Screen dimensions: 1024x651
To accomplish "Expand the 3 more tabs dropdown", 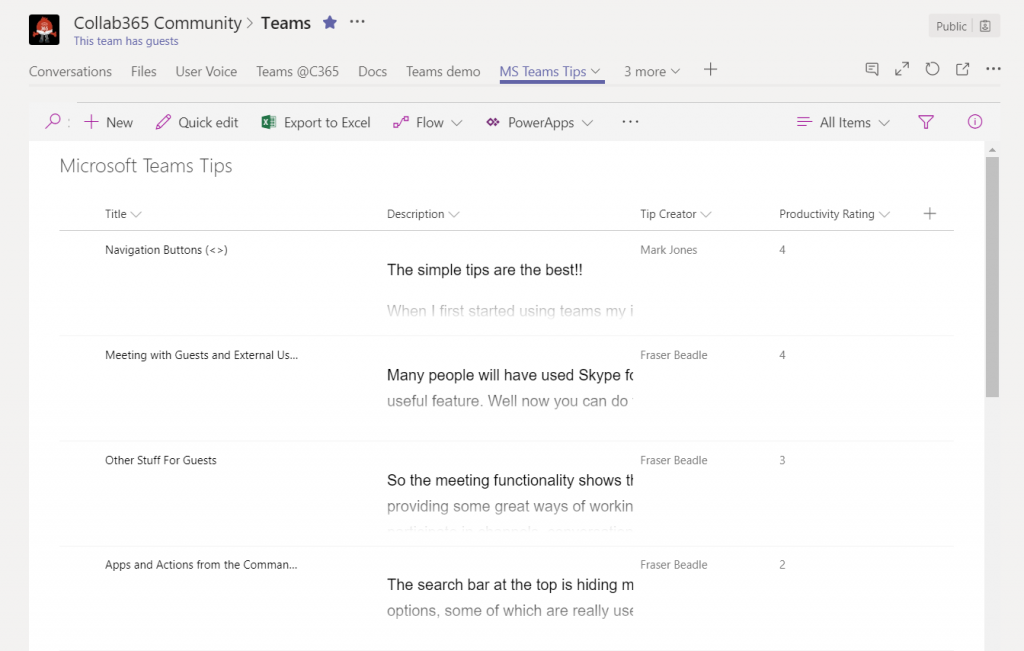I will tap(651, 71).
